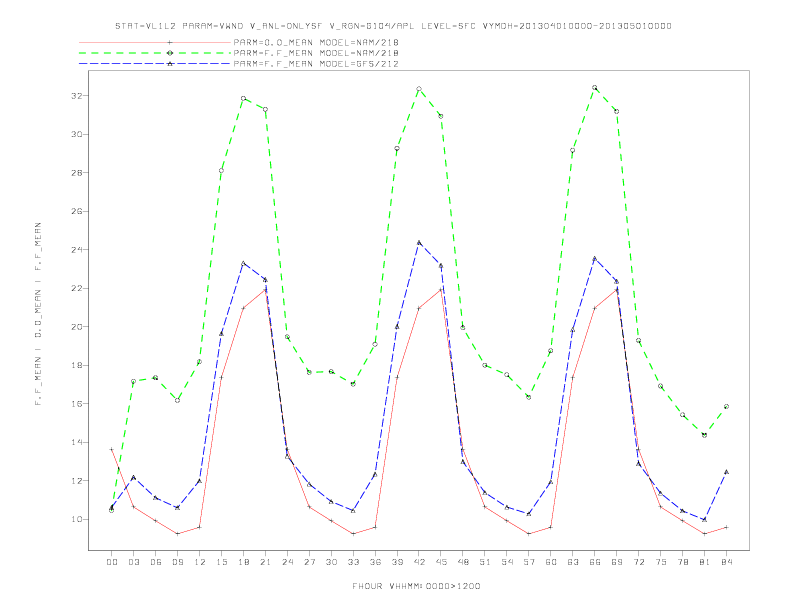Click the chart title starting STAT=VL1L2

pos(393,26)
